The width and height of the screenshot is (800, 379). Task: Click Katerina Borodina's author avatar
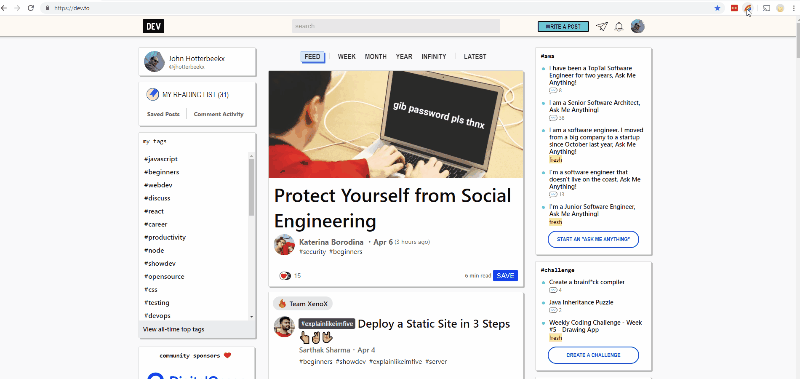284,245
